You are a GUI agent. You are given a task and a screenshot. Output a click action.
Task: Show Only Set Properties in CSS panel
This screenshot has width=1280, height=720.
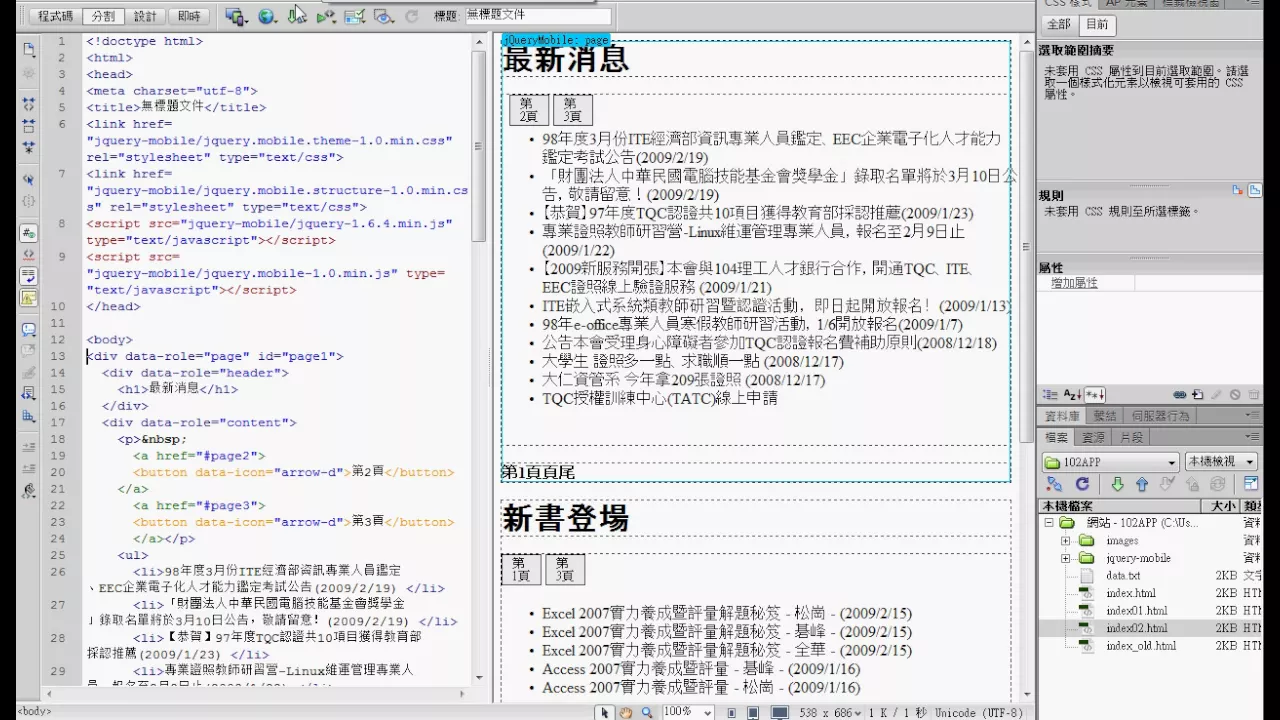pyautogui.click(x=1095, y=395)
